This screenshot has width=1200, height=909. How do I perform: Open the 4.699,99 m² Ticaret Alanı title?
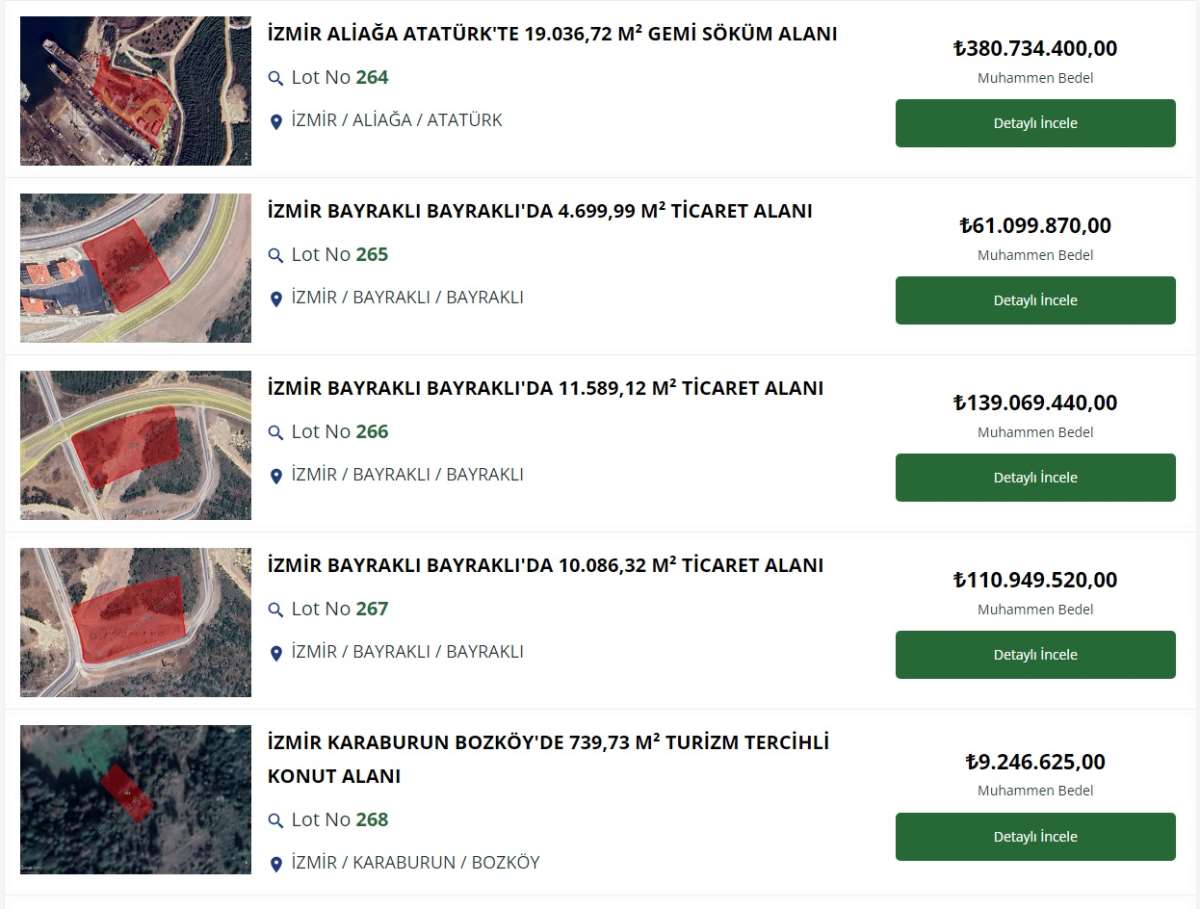(540, 211)
